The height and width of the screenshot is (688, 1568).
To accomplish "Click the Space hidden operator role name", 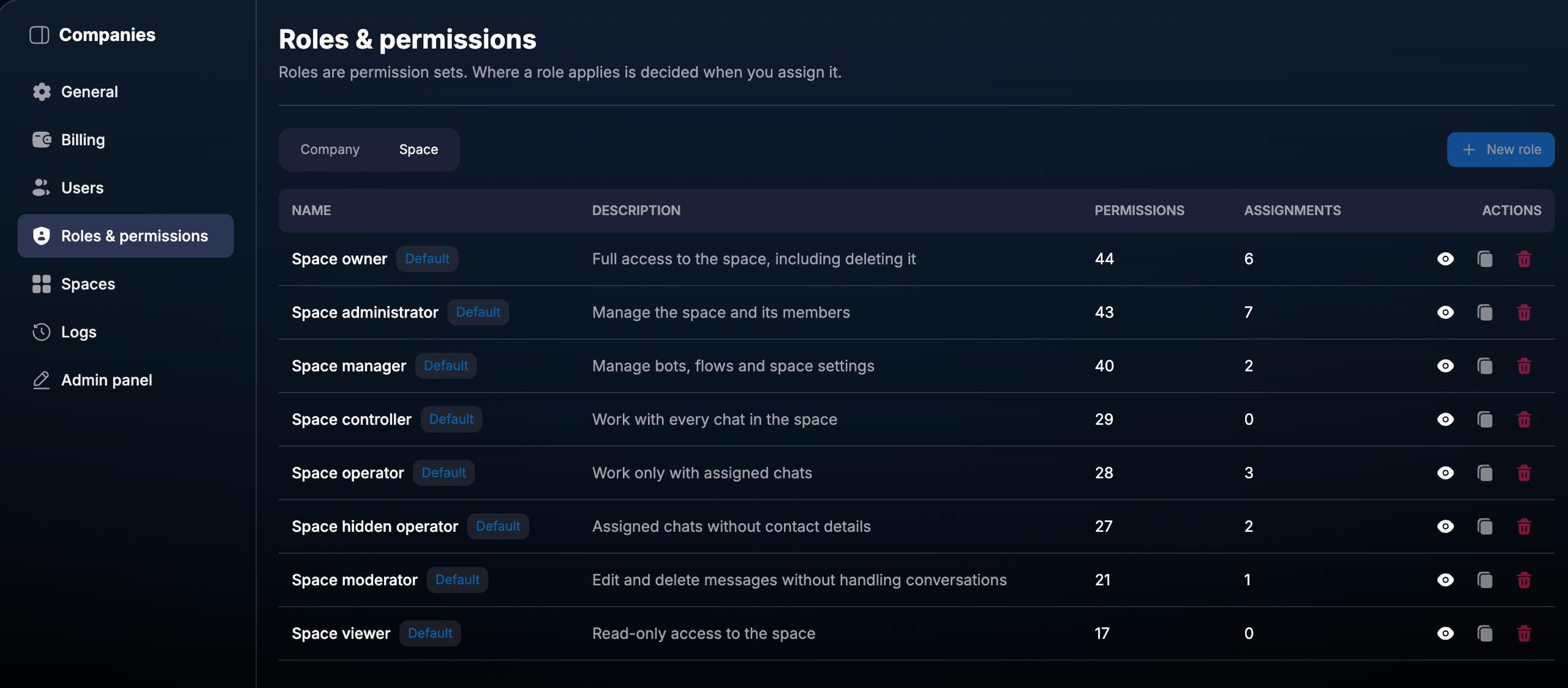I will pyautogui.click(x=375, y=526).
